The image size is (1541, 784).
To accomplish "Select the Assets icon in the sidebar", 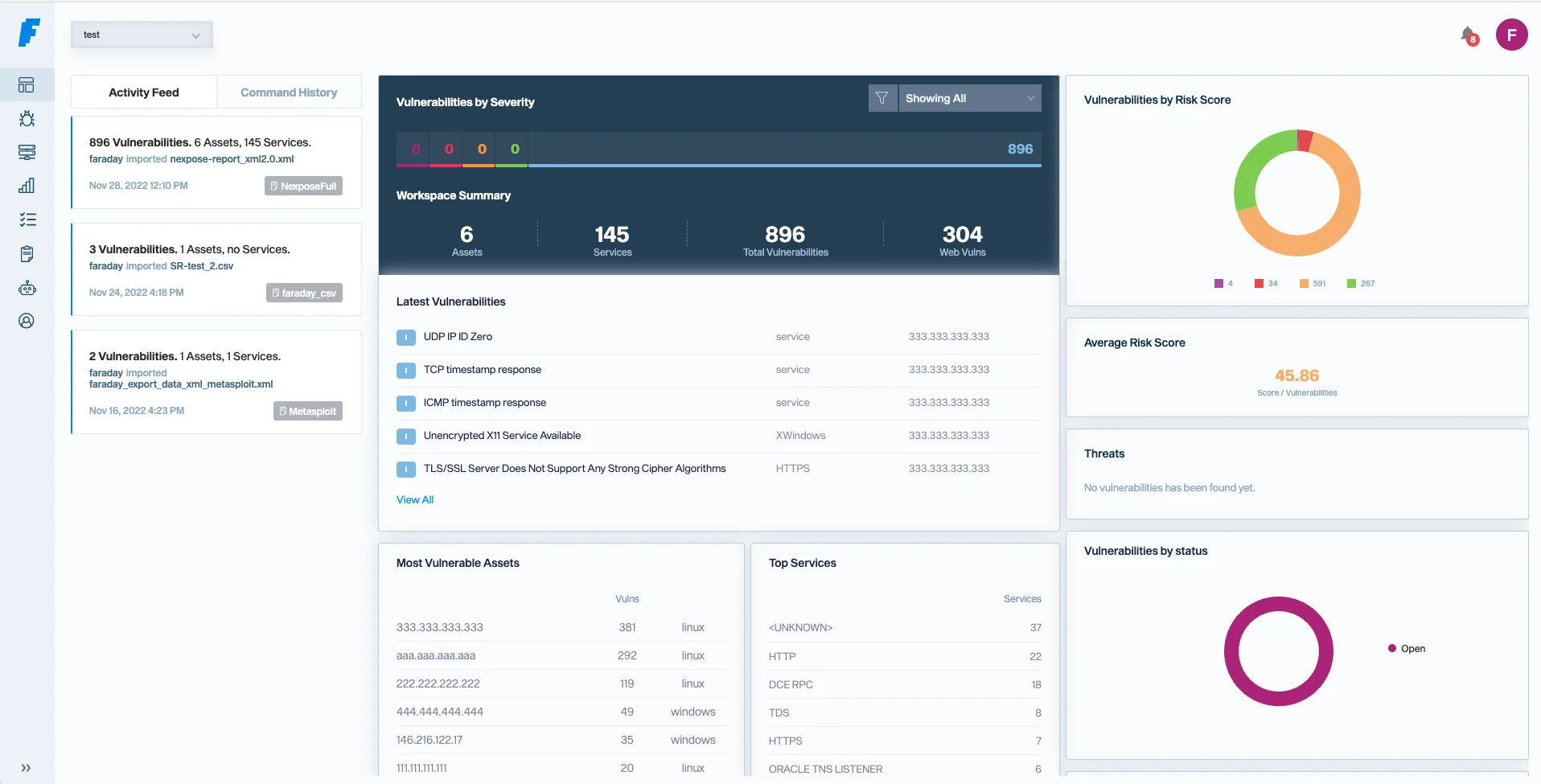I will coord(27,152).
